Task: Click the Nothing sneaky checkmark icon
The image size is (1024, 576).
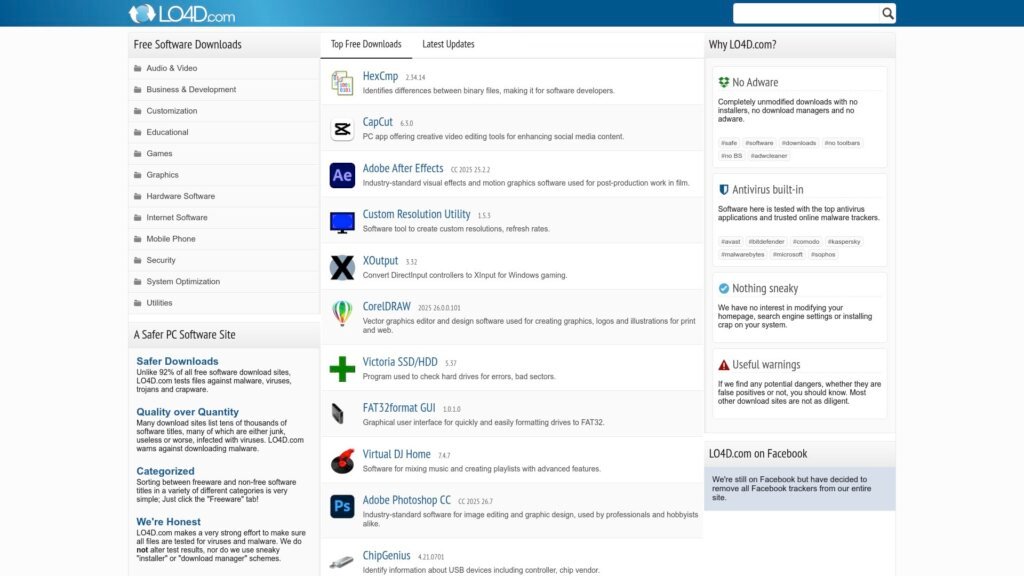Action: coord(724,288)
